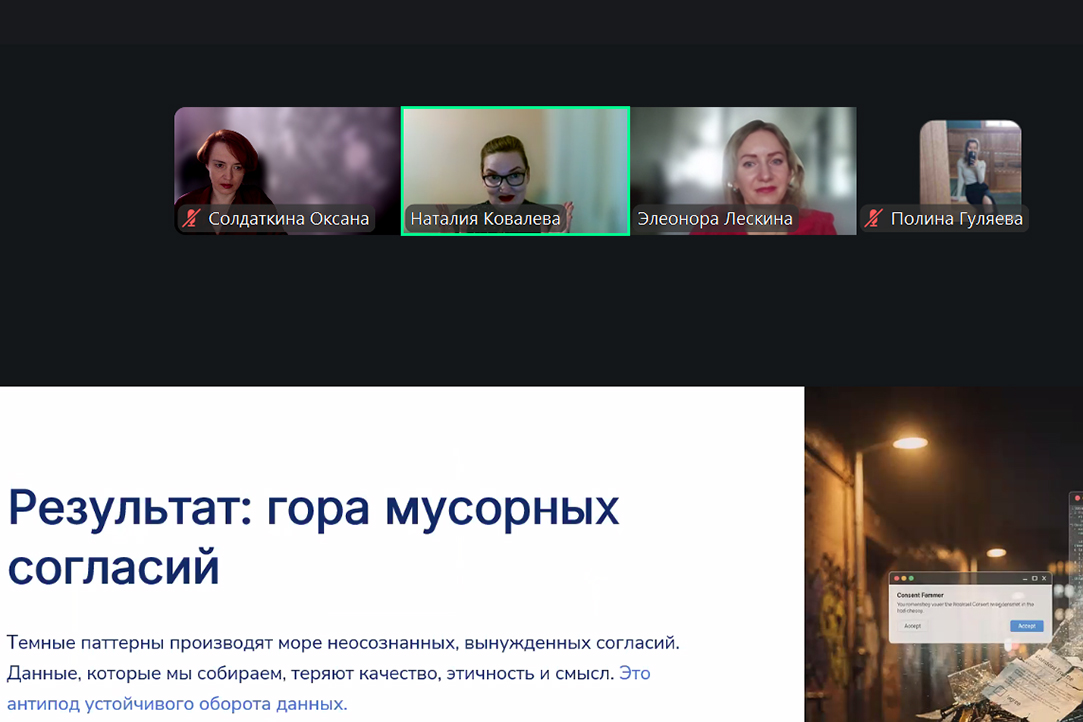This screenshot has width=1083, height=722.
Task: Click muted microphone icon beside Солдаткина Оксана
Action: point(192,218)
